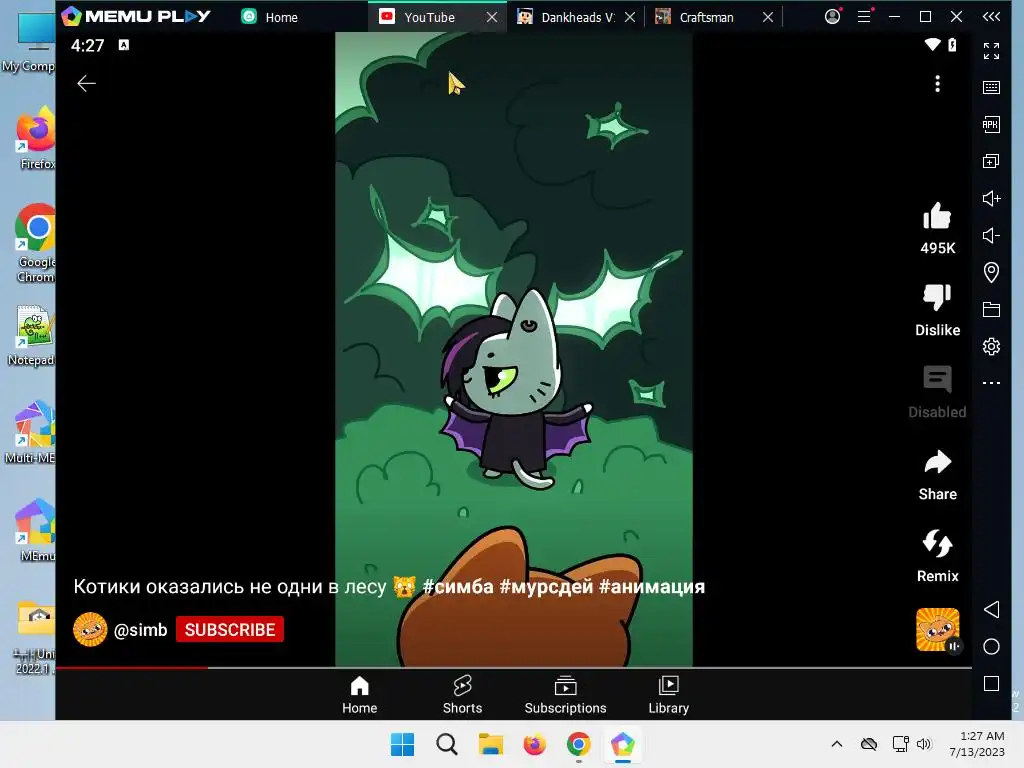
Task: Pause the short by tapping the video
Action: pyautogui.click(x=513, y=349)
